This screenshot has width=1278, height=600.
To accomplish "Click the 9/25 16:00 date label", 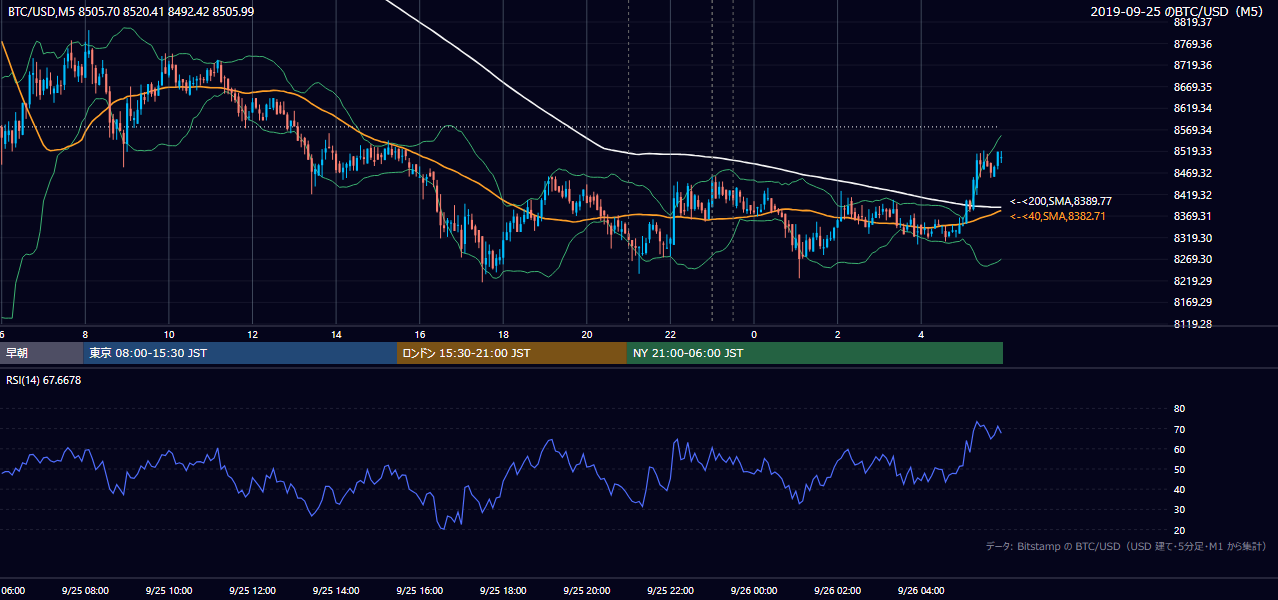I will pos(420,591).
